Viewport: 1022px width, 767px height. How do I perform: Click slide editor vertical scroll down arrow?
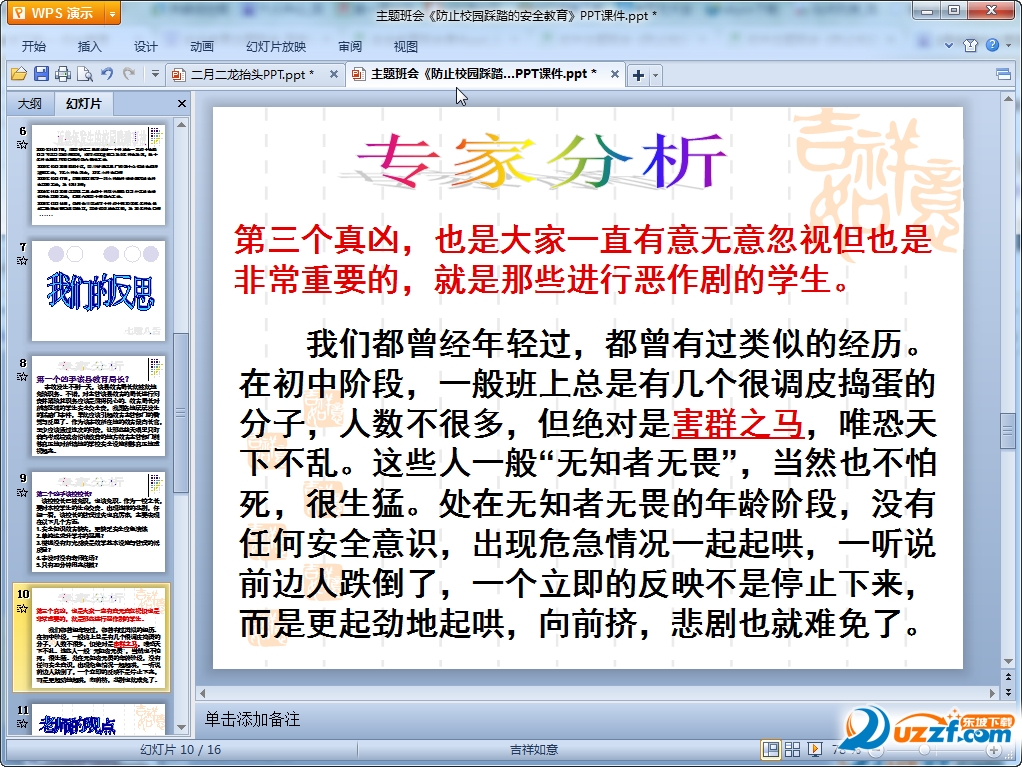point(1008,662)
